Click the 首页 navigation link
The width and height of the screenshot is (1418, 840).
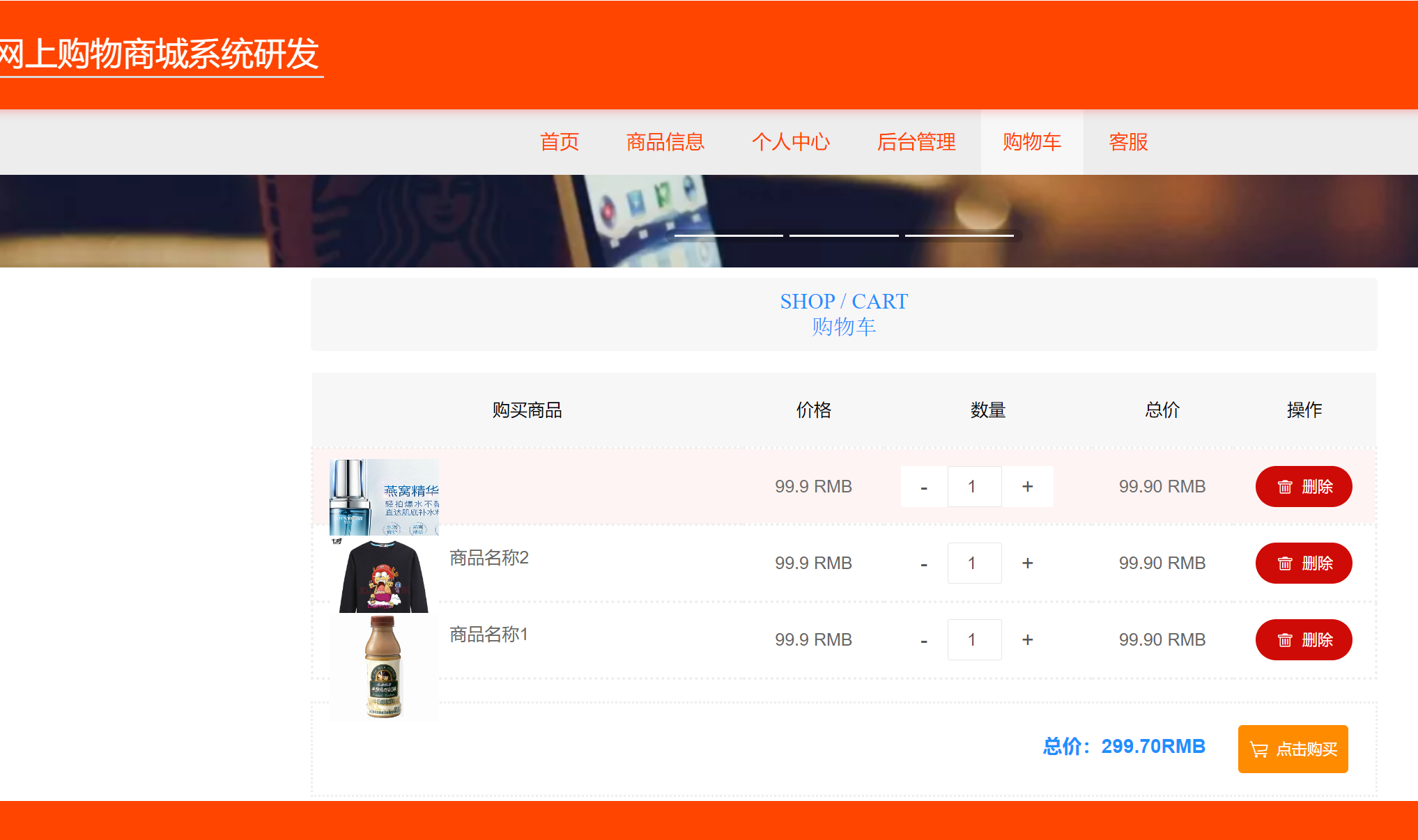coord(560,142)
